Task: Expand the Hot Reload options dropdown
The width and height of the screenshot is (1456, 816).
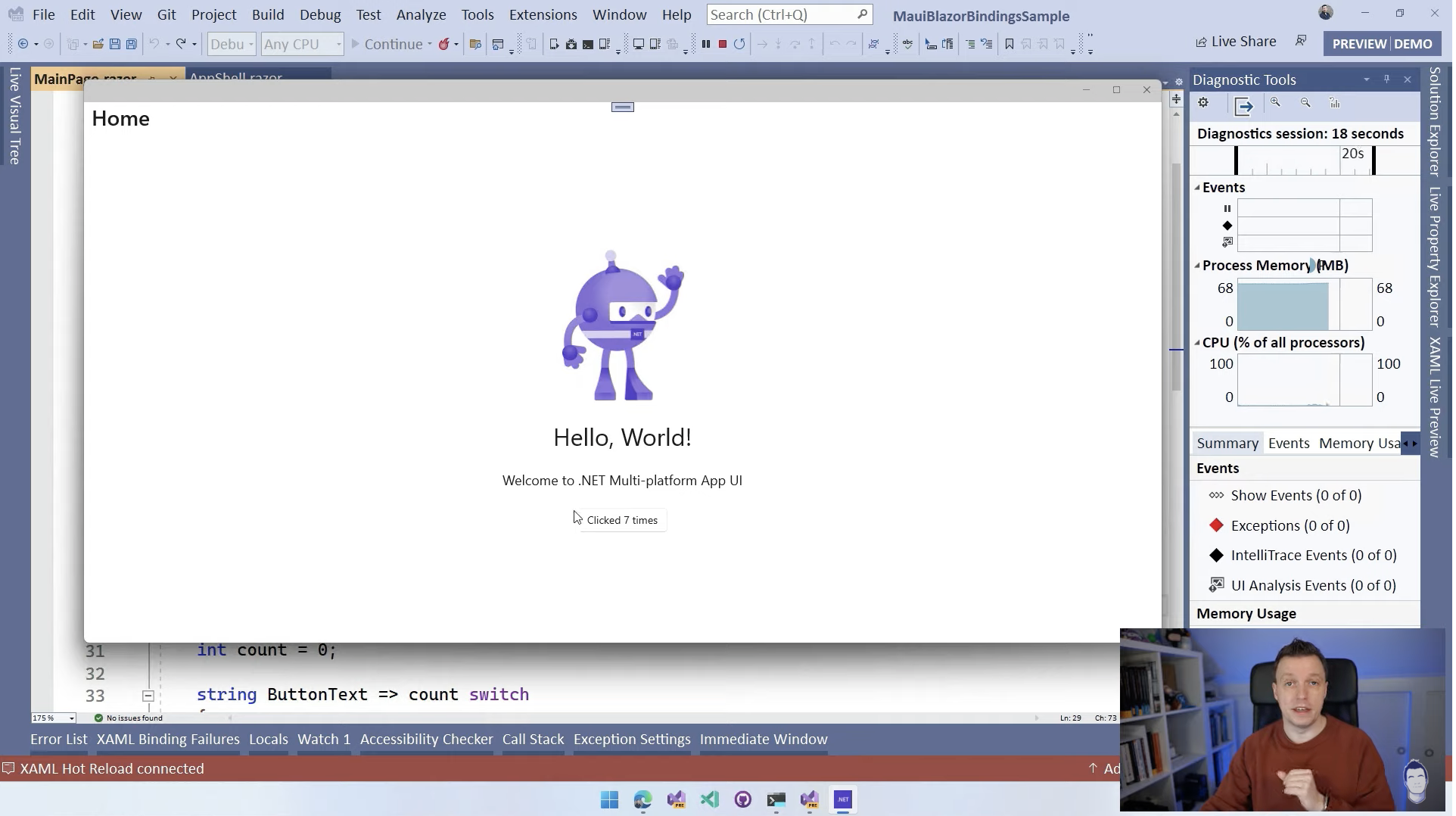Action: point(456,44)
